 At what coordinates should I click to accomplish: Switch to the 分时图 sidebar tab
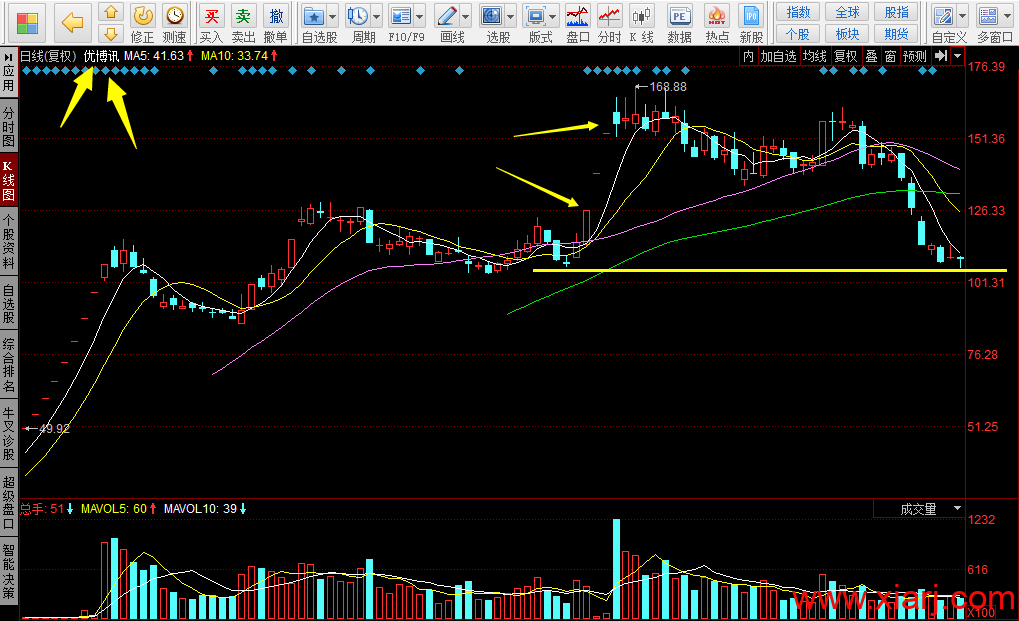pos(8,127)
